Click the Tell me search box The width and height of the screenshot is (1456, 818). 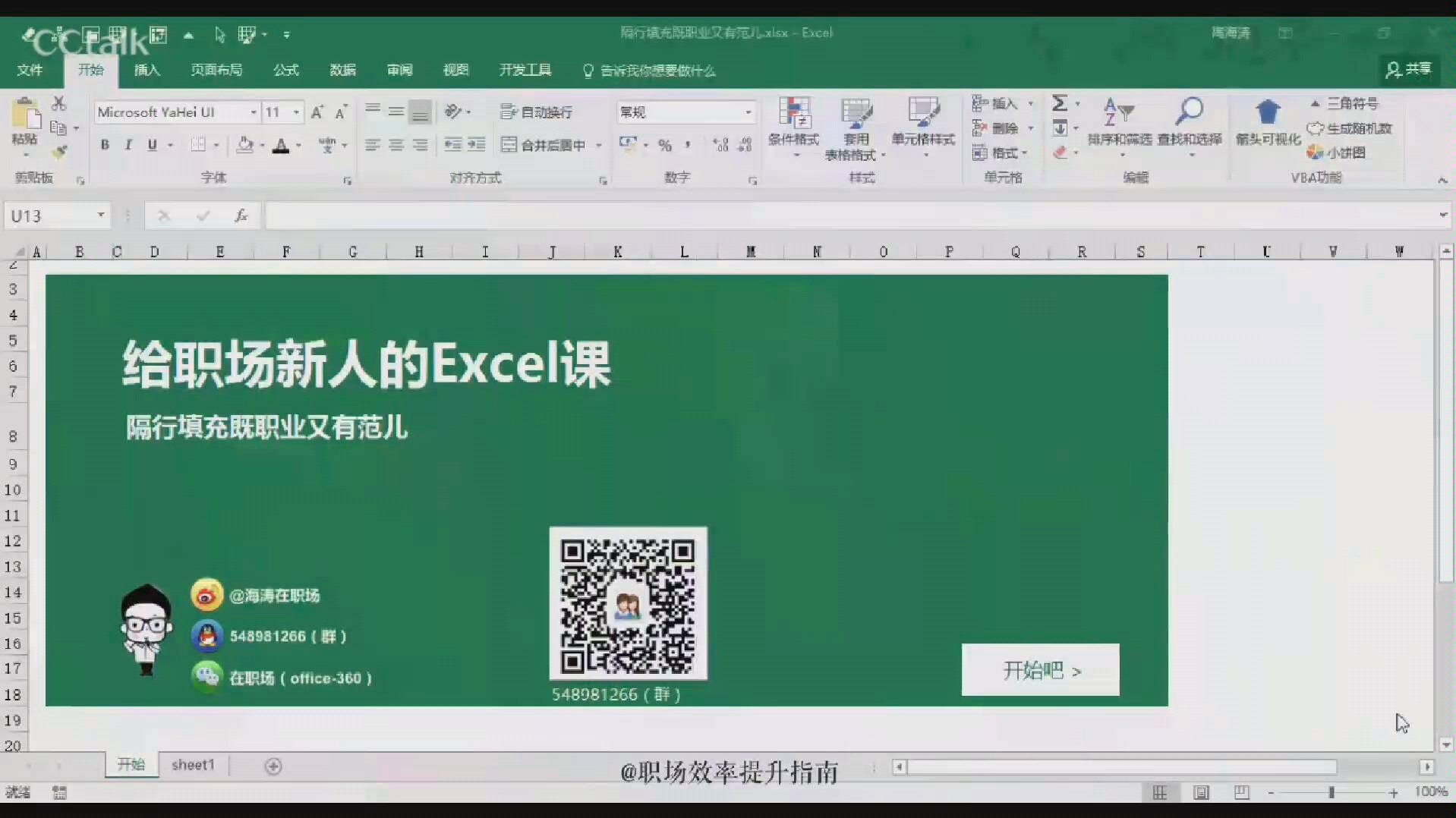649,71
